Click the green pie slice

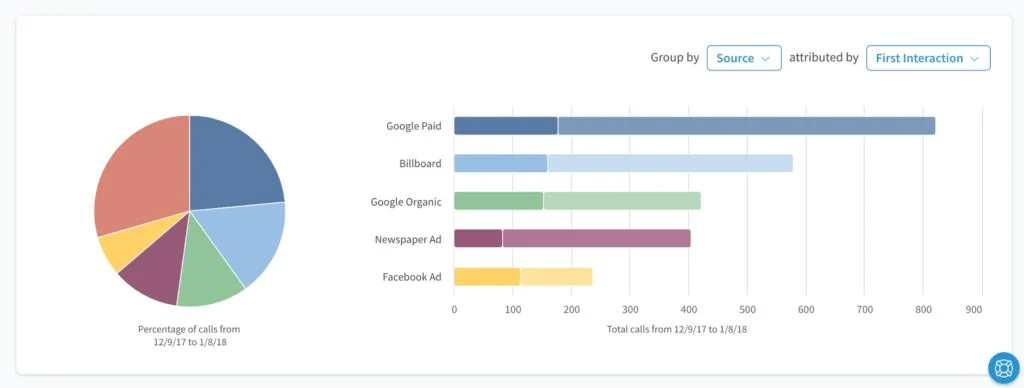click(x=208, y=274)
